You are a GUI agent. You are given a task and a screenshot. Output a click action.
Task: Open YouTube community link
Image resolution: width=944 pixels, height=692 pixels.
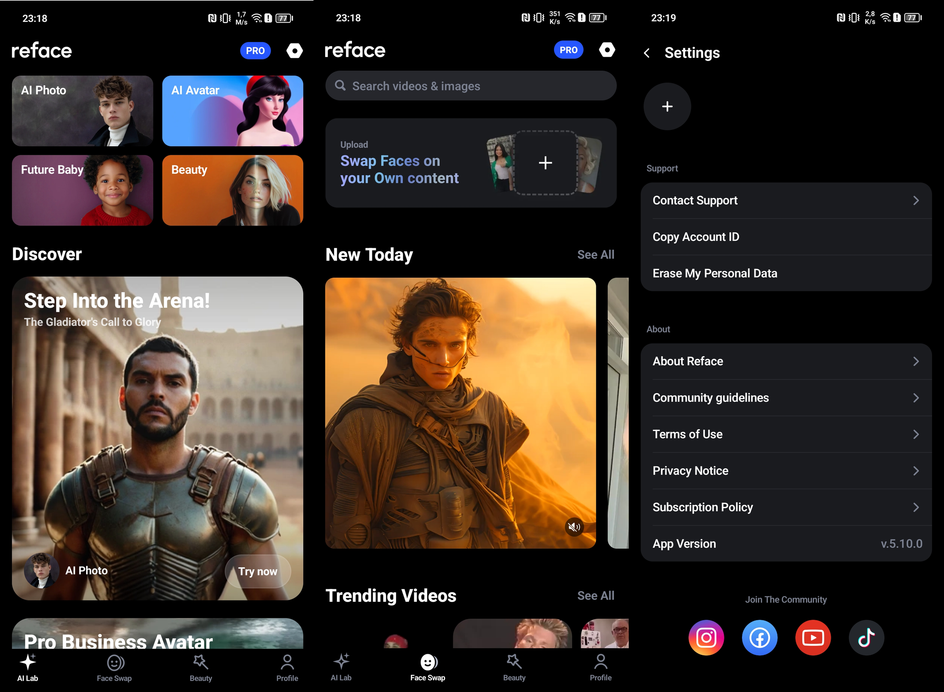813,637
